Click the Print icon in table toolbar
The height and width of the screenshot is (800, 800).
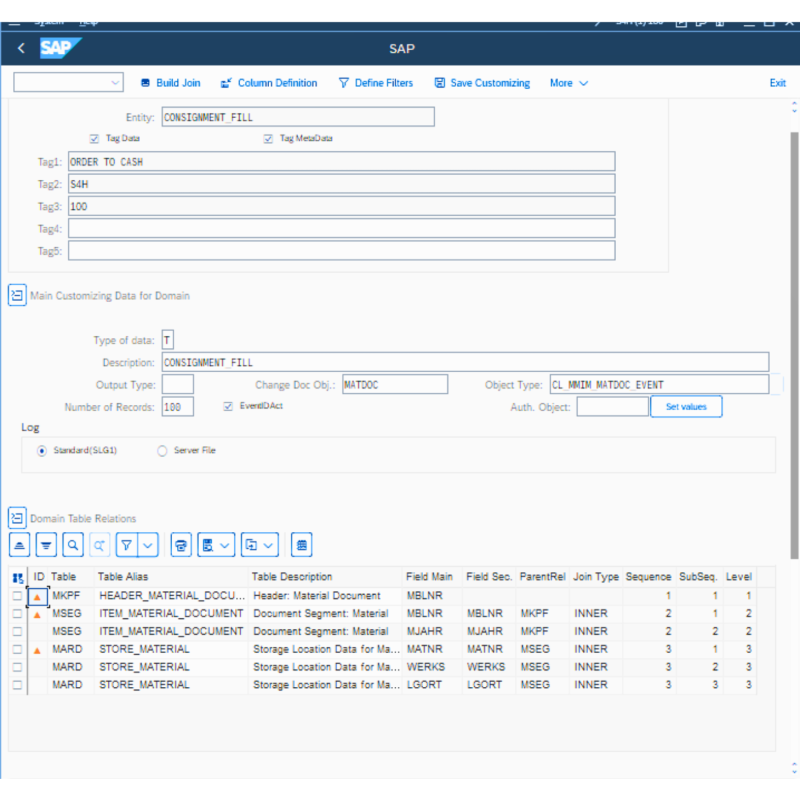point(181,545)
